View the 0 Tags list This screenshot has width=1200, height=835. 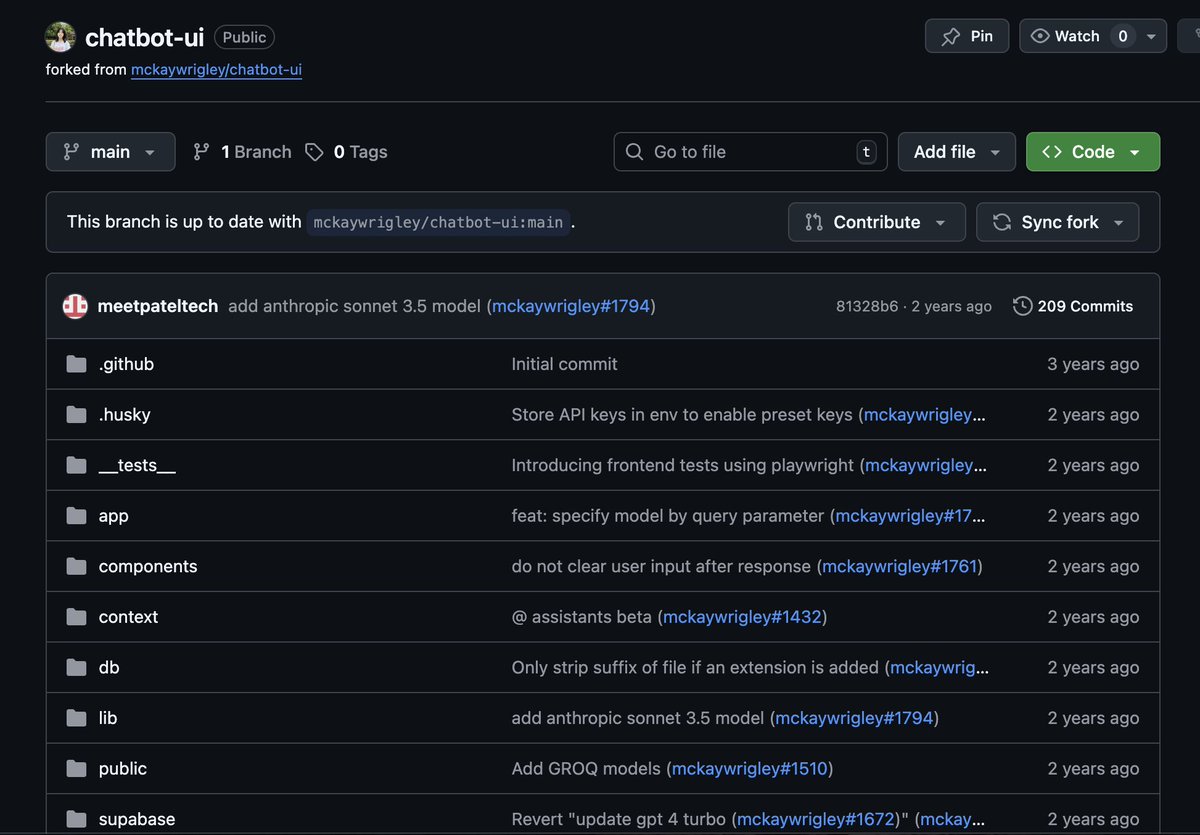(x=346, y=152)
